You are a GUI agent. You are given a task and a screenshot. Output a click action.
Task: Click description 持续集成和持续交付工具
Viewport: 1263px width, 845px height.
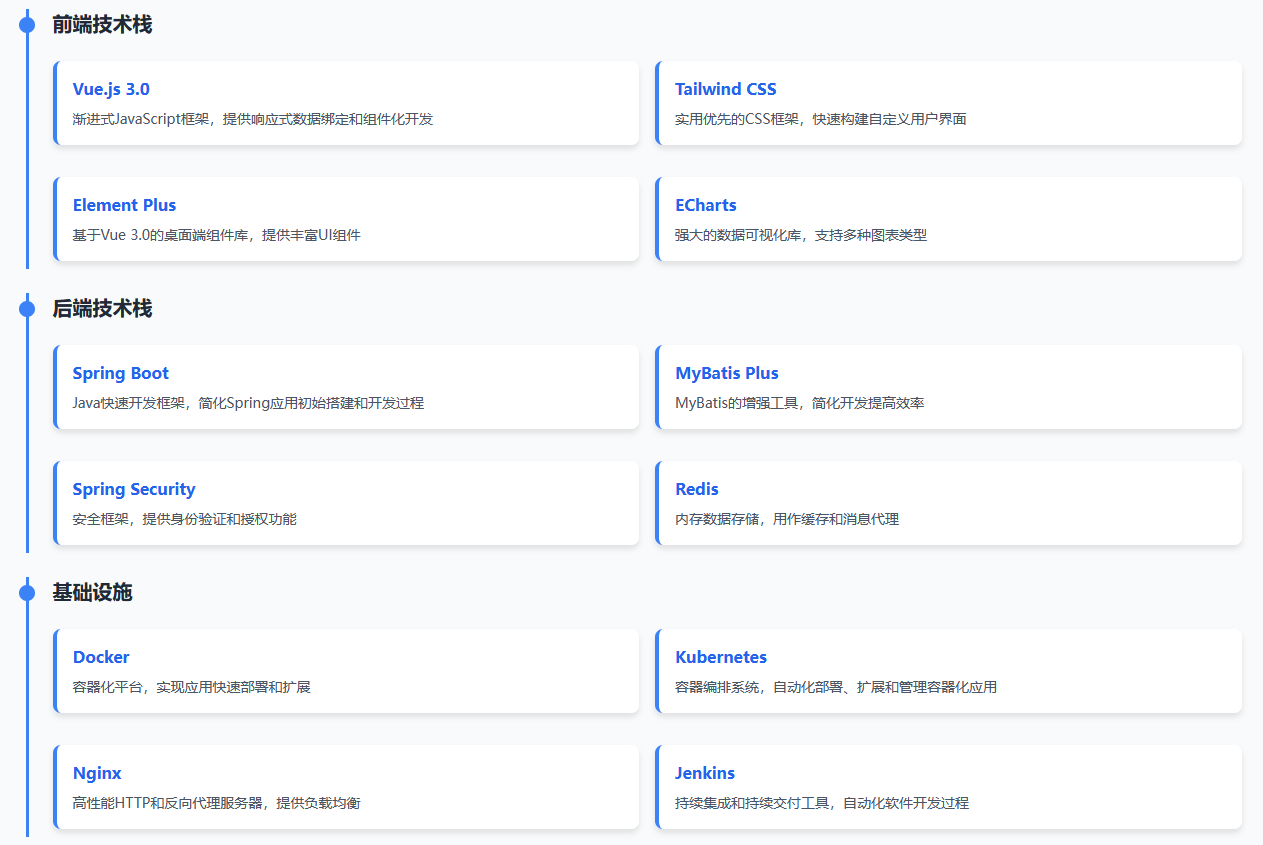click(822, 803)
